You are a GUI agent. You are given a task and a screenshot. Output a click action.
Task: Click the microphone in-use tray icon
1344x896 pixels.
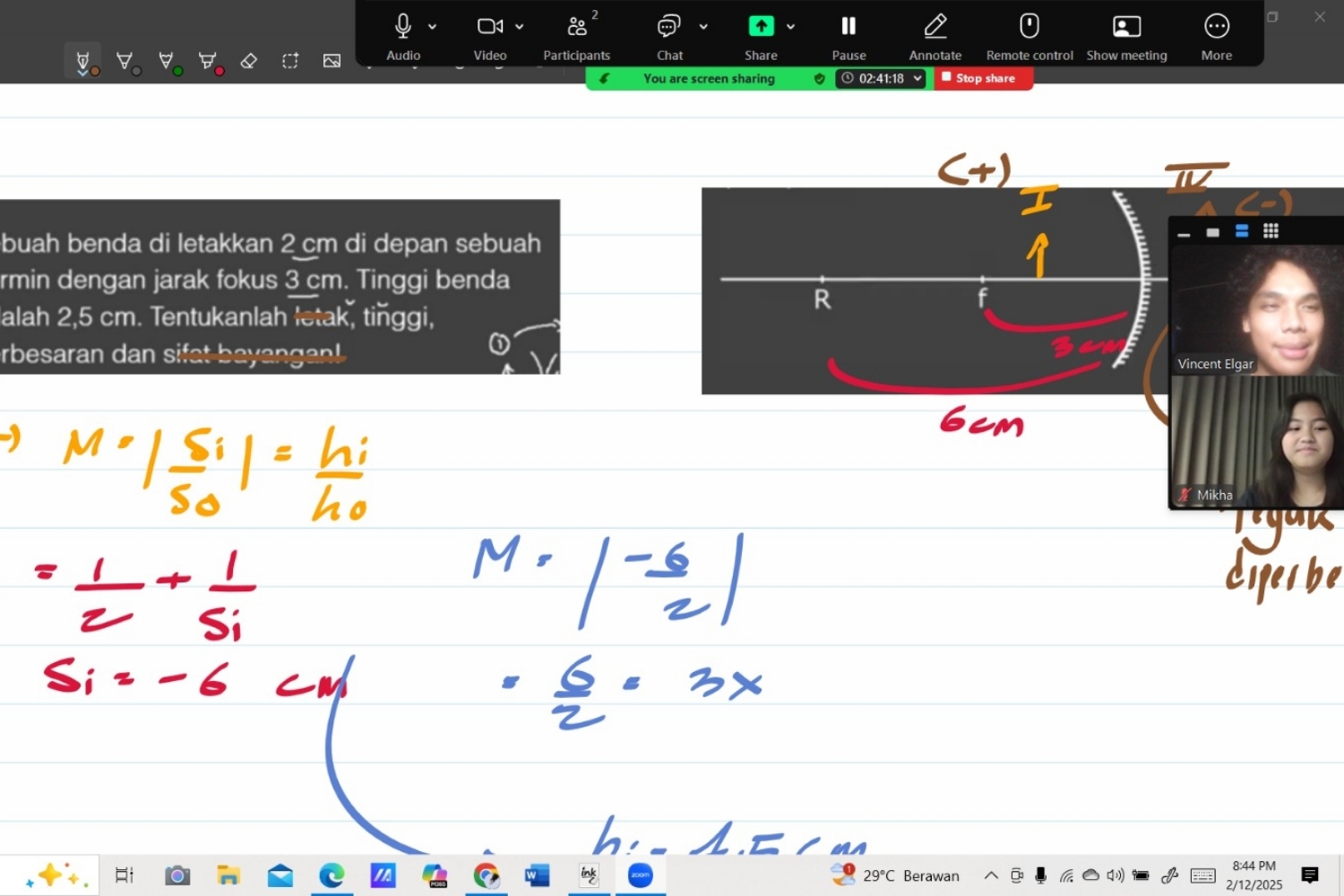pos(1040,875)
